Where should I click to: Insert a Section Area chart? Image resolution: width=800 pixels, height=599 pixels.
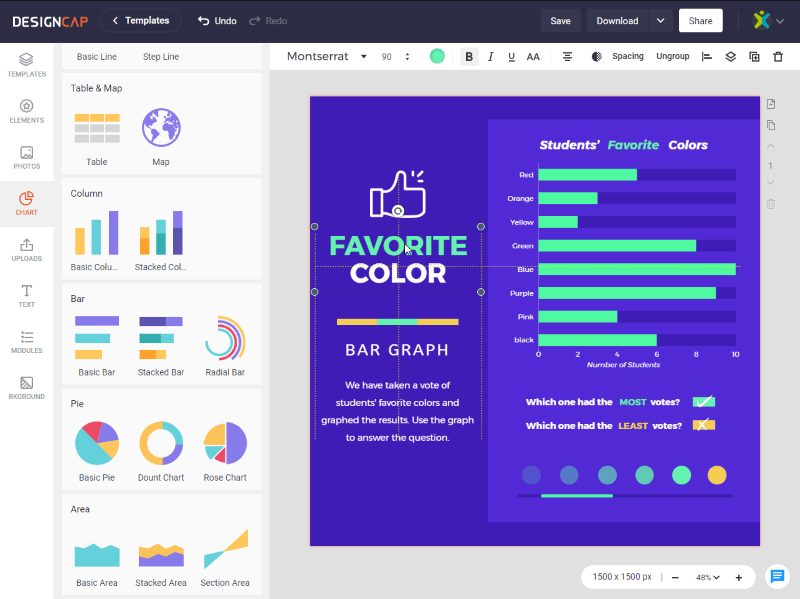click(225, 557)
